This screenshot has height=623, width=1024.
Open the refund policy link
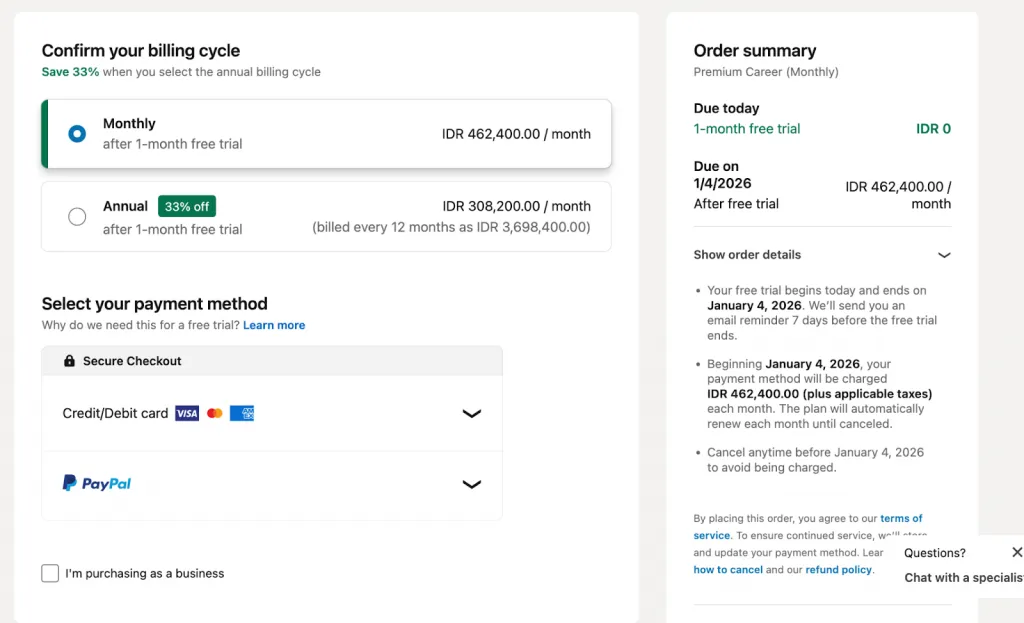click(839, 569)
